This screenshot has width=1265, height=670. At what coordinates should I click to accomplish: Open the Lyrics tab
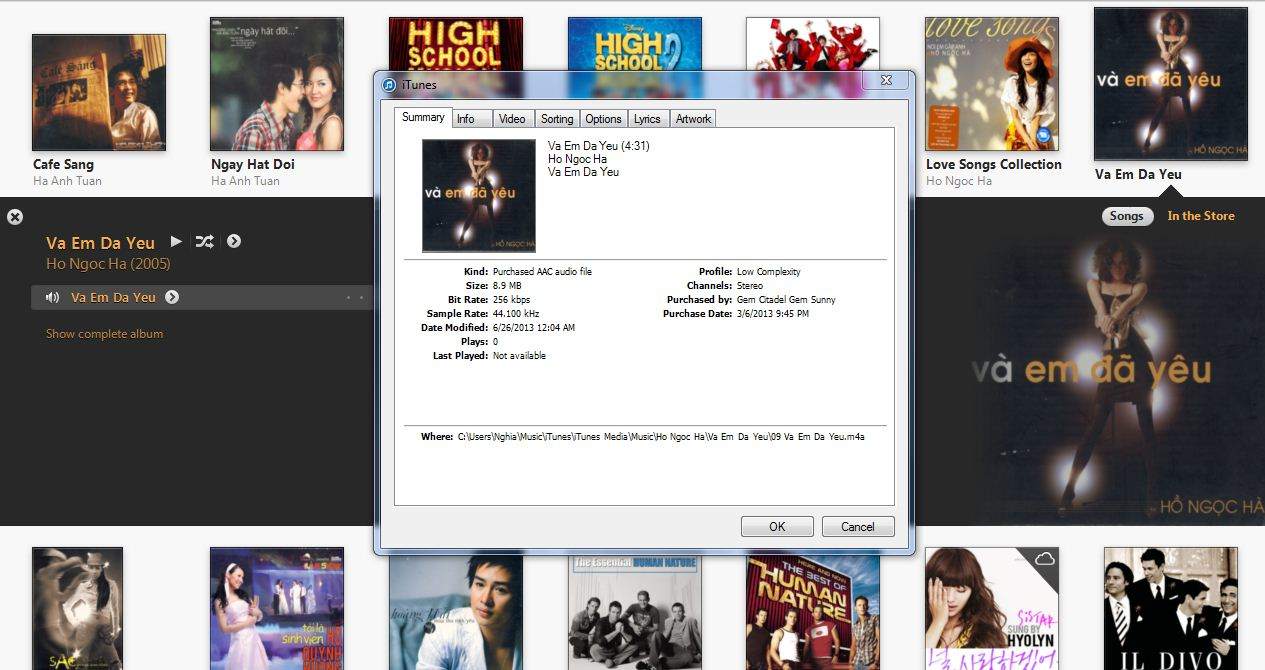click(x=647, y=119)
